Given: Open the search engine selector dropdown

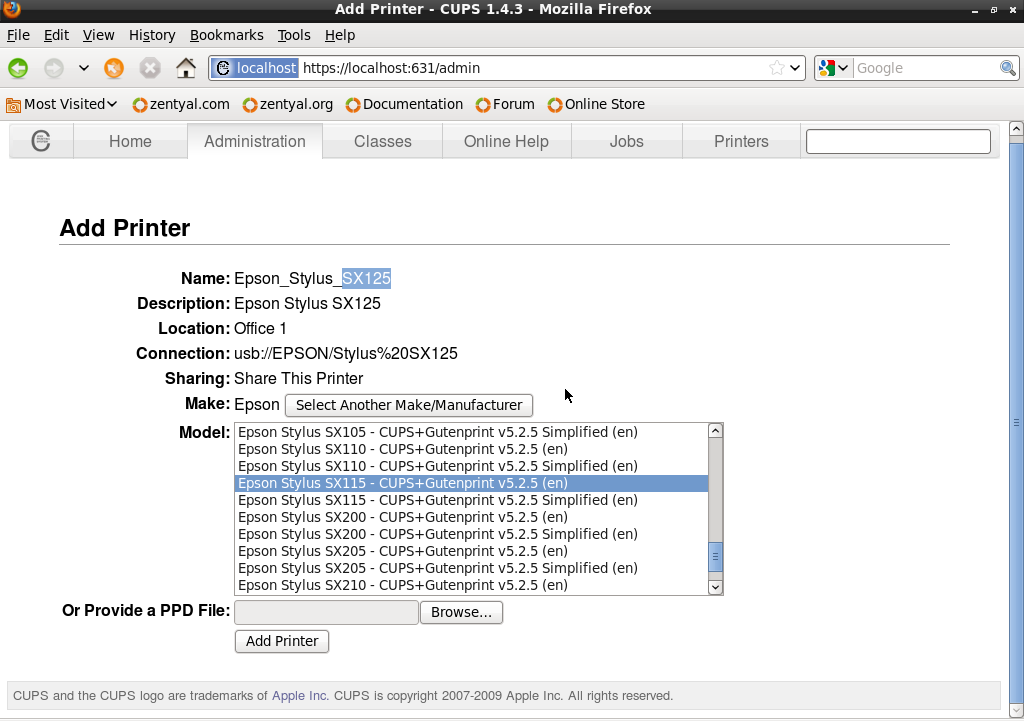Looking at the screenshot, I should coord(833,68).
